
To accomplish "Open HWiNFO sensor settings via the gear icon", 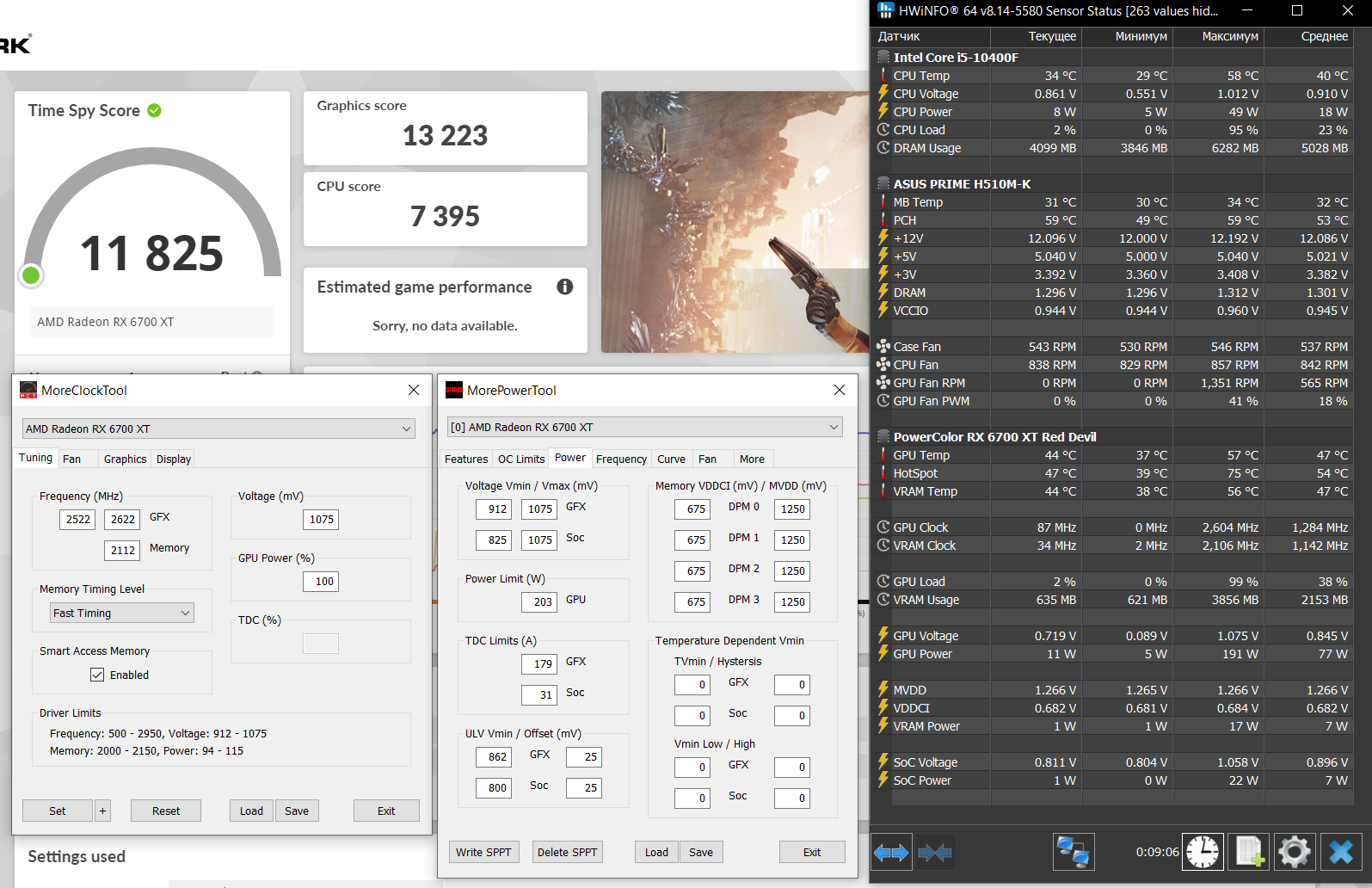I will (x=1294, y=852).
